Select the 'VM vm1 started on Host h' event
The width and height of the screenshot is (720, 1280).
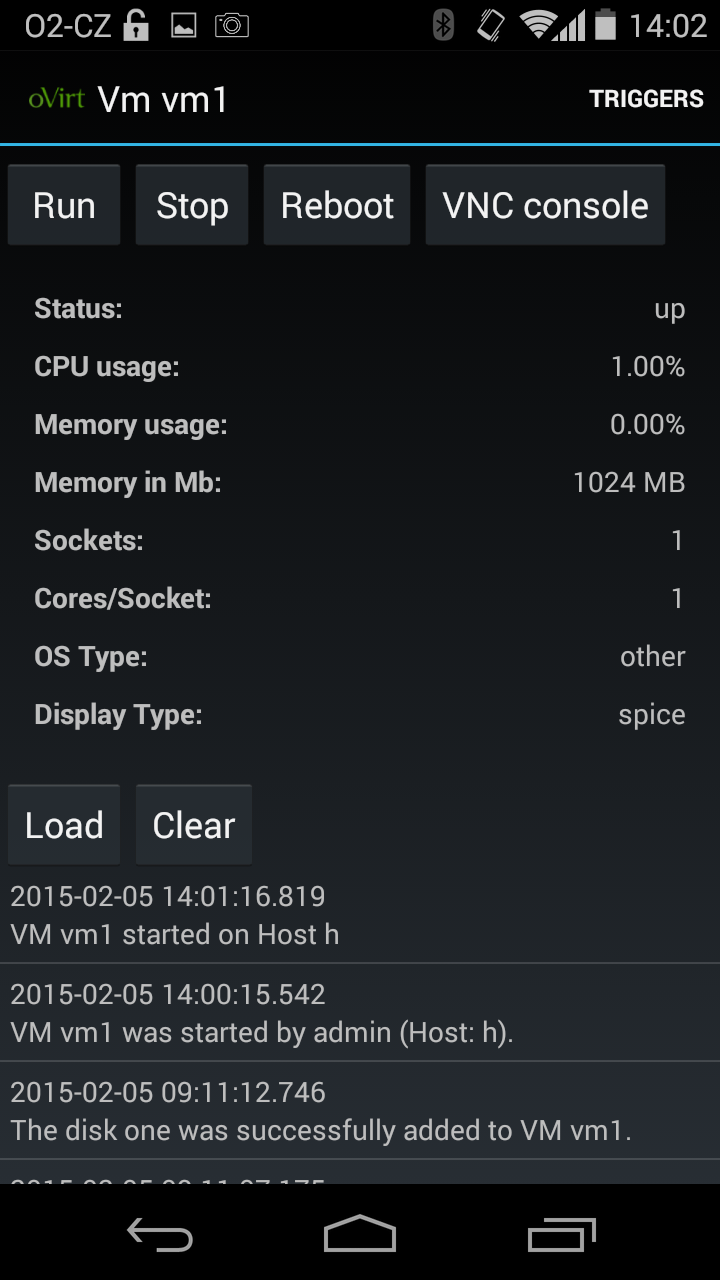click(360, 916)
